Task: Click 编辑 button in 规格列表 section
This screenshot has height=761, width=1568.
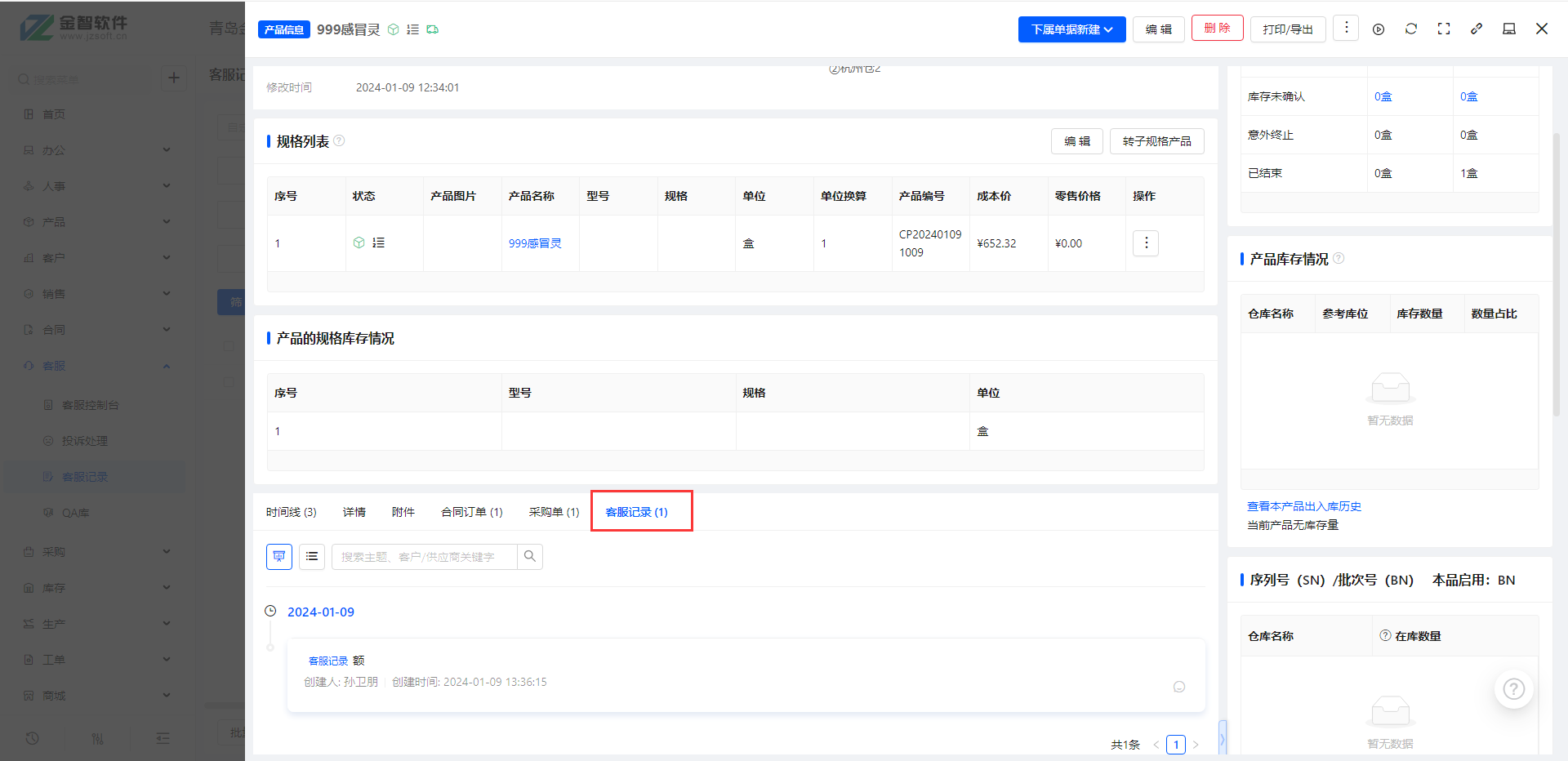Action: (x=1077, y=141)
